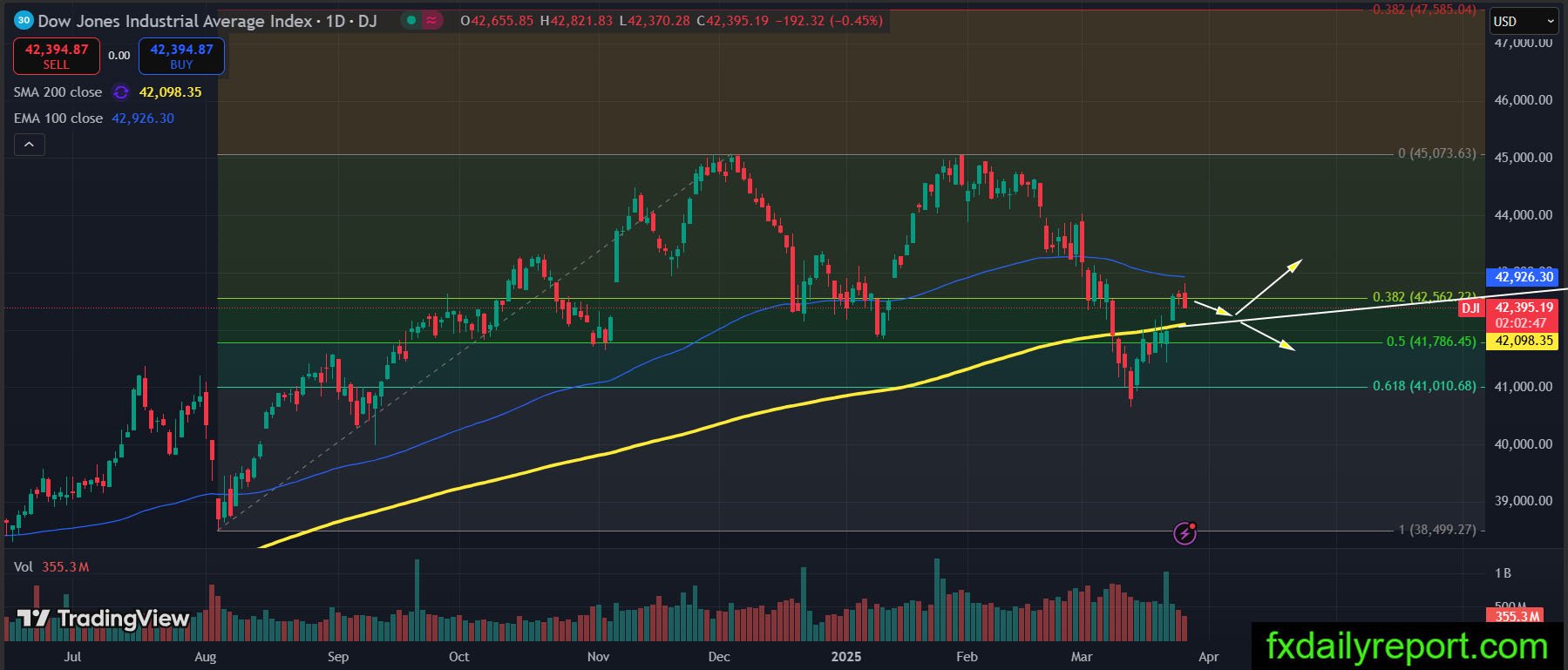Viewport: 1568px width, 670px height.
Task: Click the 46,000.00 price scale label
Action: [x=1523, y=100]
